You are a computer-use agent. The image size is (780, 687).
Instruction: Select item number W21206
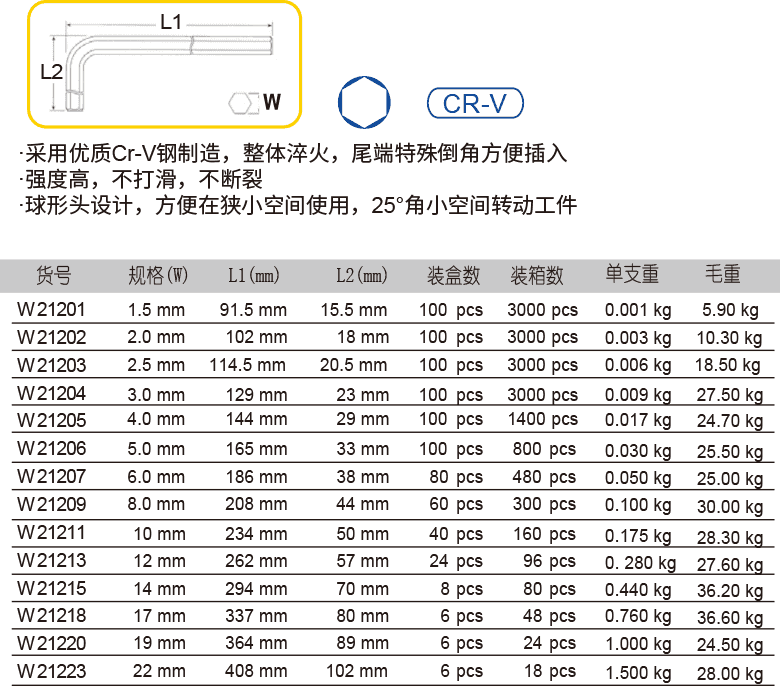tap(51, 449)
